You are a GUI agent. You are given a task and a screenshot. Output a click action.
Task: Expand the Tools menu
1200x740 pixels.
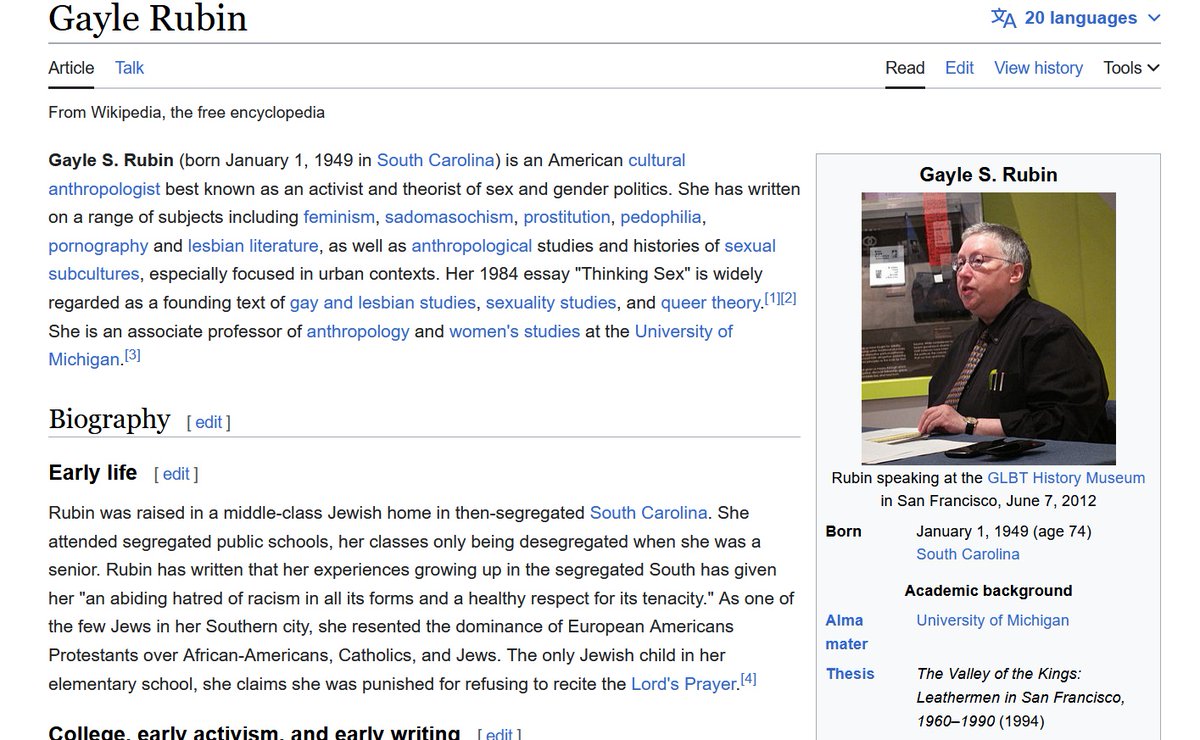[1131, 68]
